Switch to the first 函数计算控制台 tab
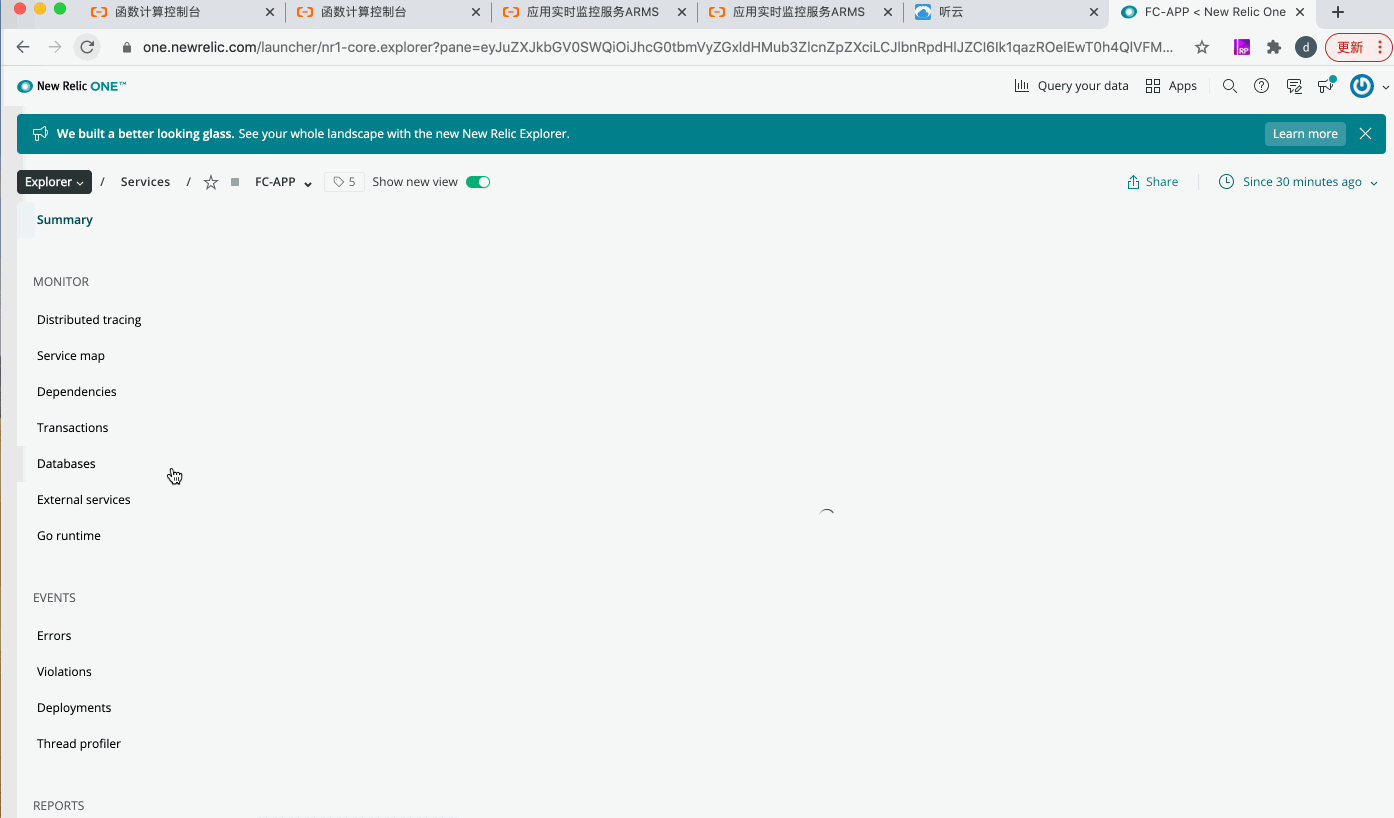The image size is (1394, 818). (x=180, y=12)
